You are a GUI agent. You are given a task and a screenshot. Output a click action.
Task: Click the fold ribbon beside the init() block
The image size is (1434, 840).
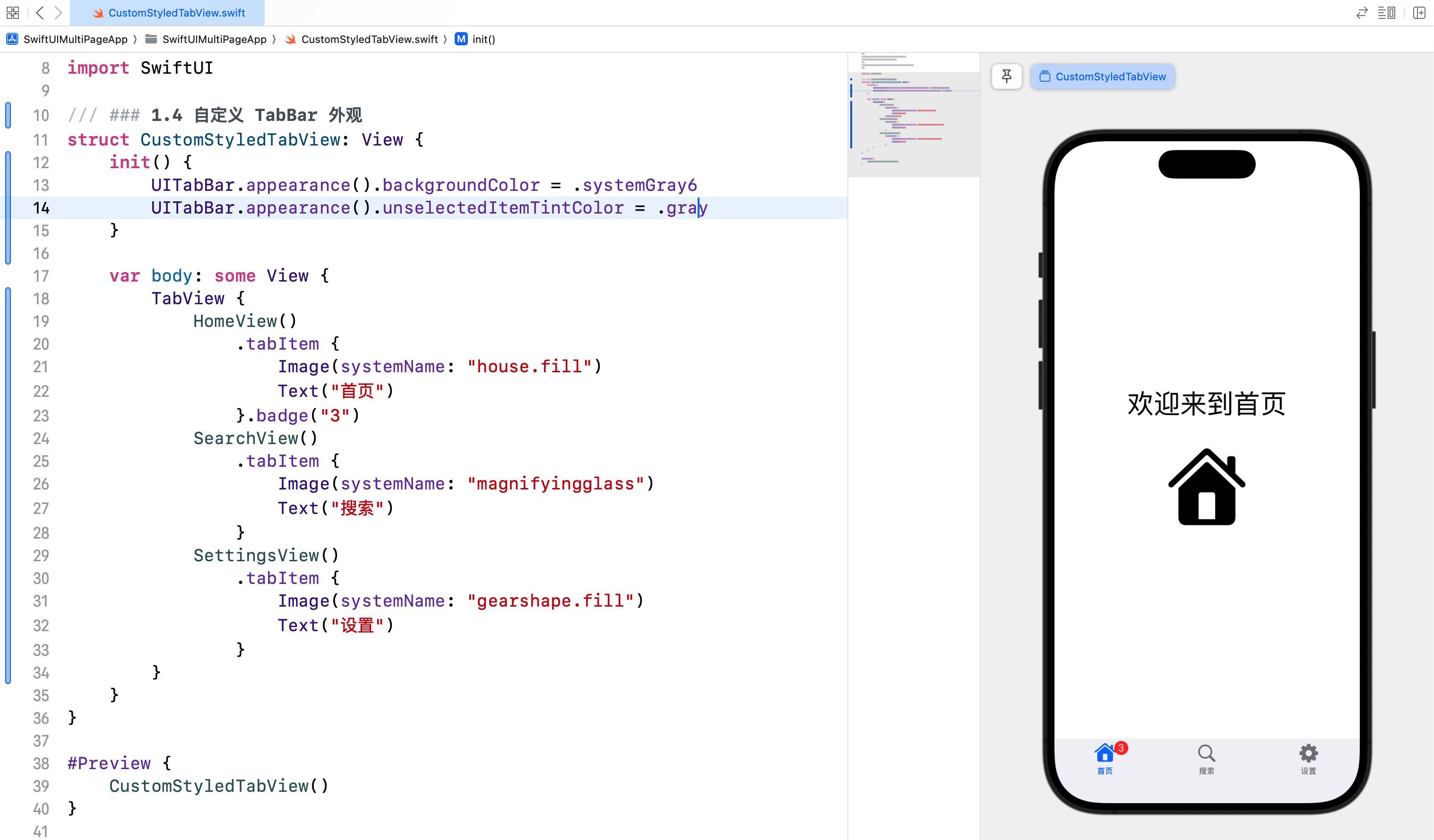pos(8,207)
